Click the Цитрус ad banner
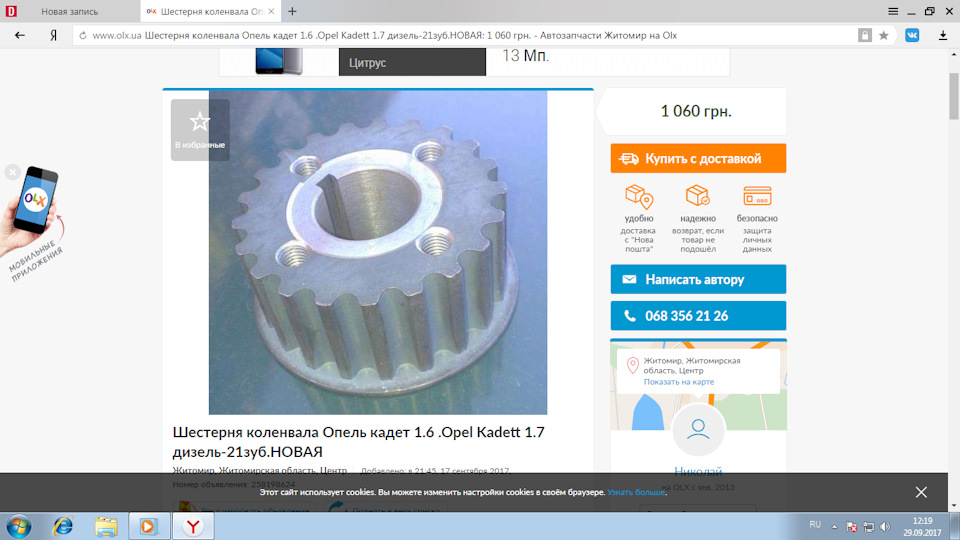This screenshot has width=960, height=540. click(x=412, y=62)
